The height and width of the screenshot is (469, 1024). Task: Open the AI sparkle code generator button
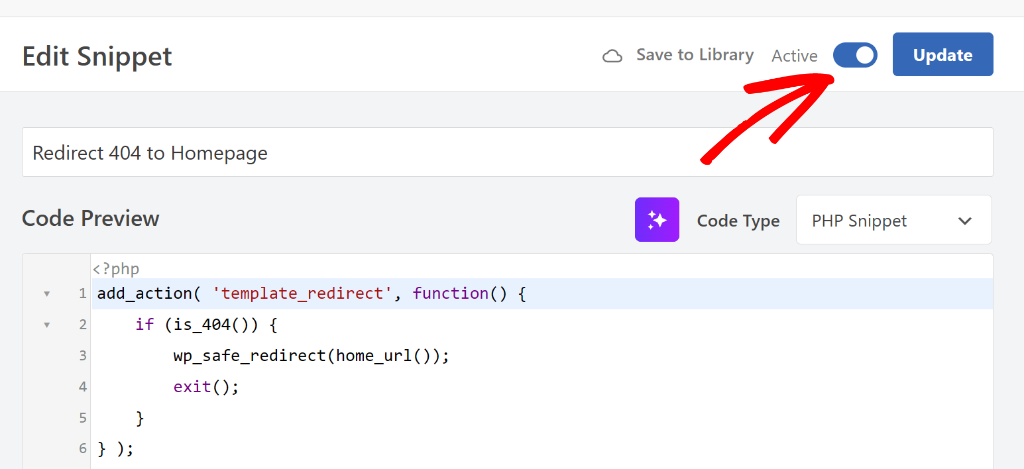click(657, 220)
